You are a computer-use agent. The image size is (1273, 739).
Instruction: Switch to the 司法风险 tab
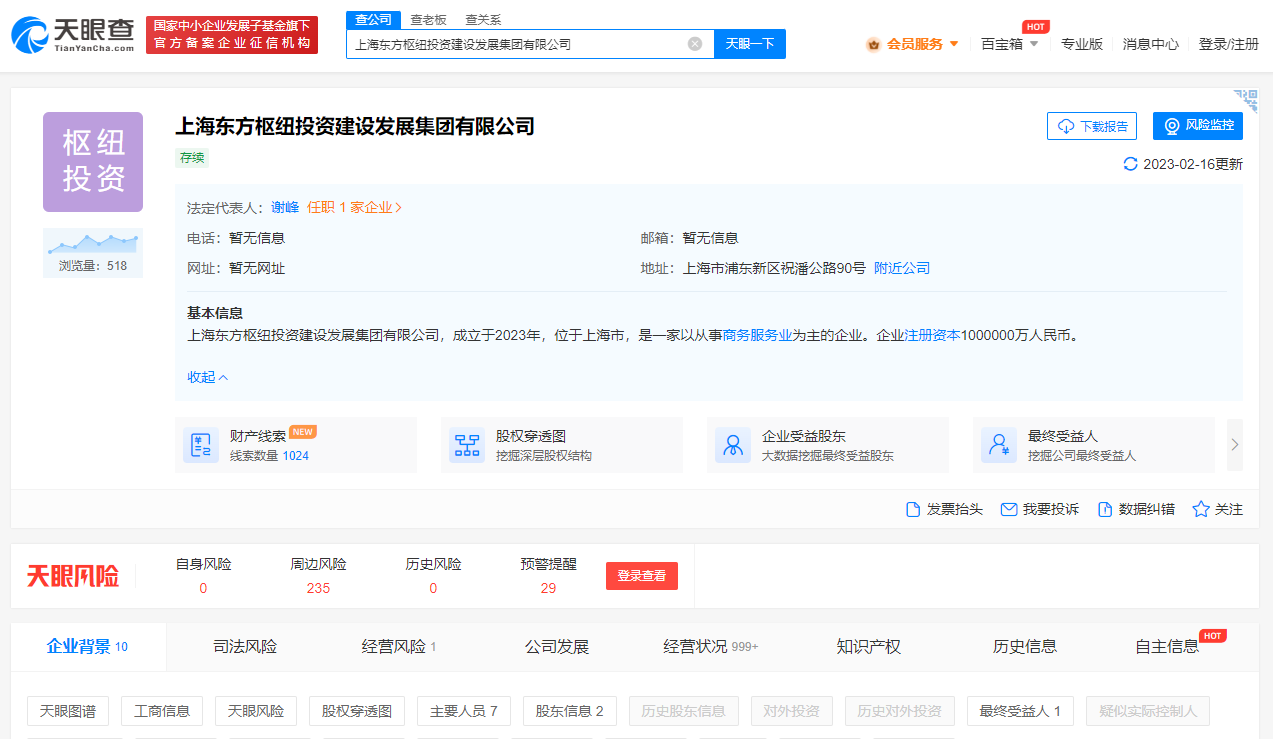245,647
